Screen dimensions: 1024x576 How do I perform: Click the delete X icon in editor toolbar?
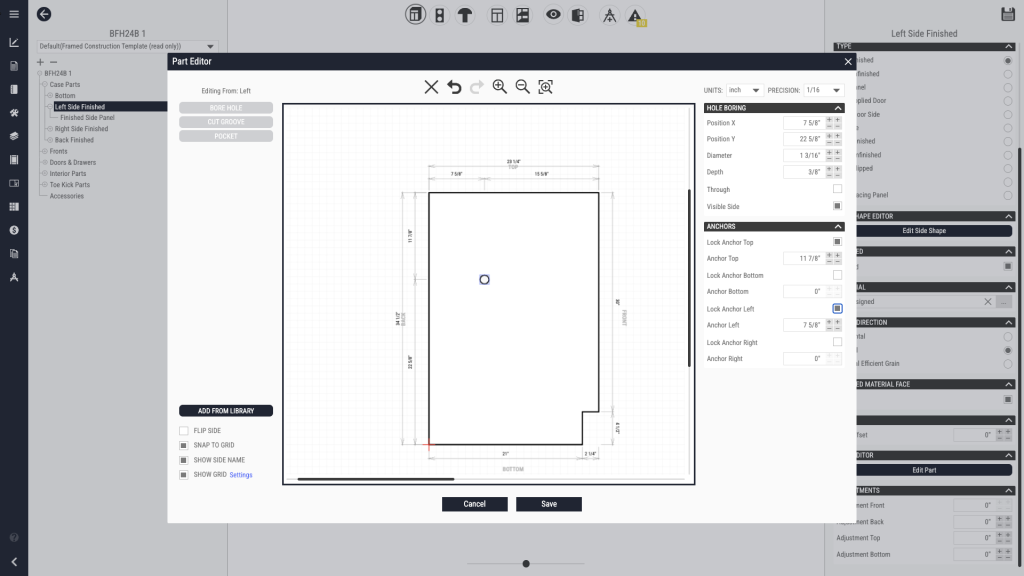(431, 87)
